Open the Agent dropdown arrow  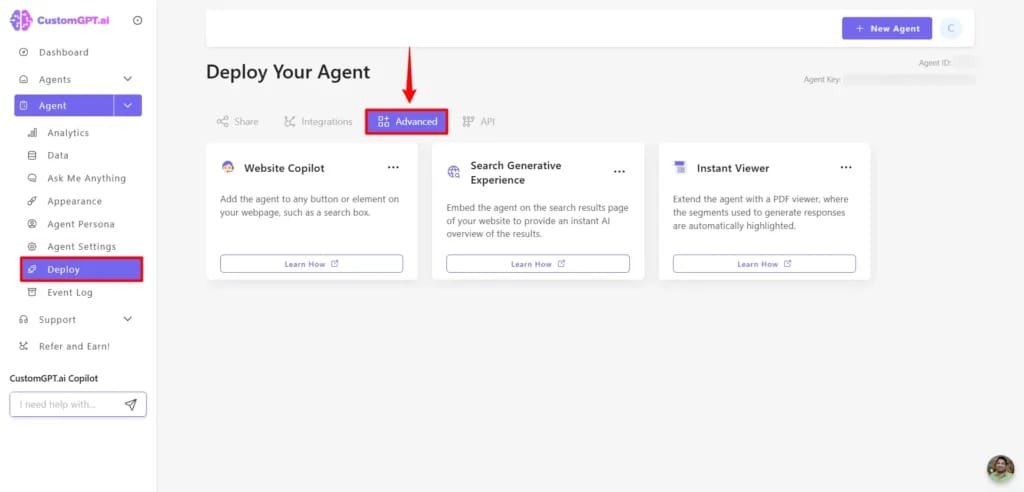point(128,105)
